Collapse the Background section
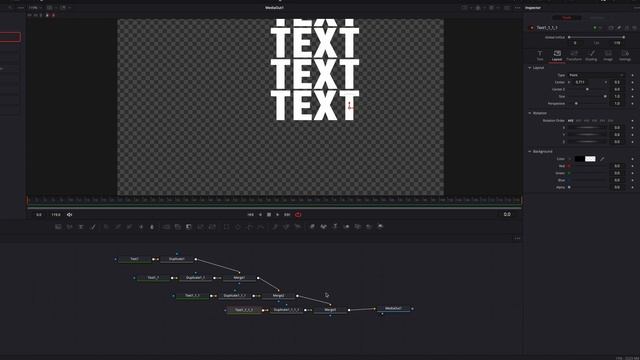The height and width of the screenshot is (360, 640). click(x=530, y=151)
